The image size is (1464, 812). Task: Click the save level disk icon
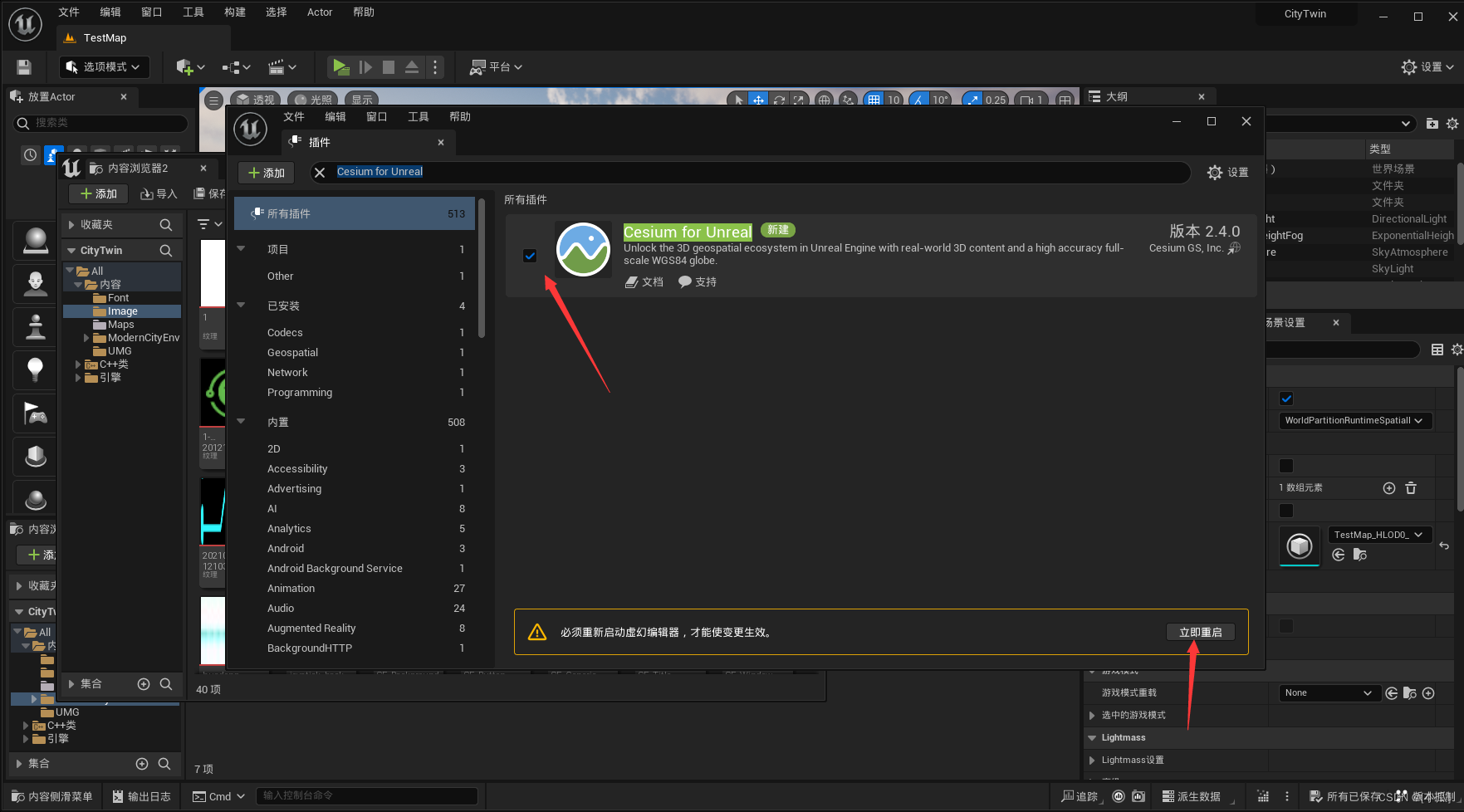point(24,67)
